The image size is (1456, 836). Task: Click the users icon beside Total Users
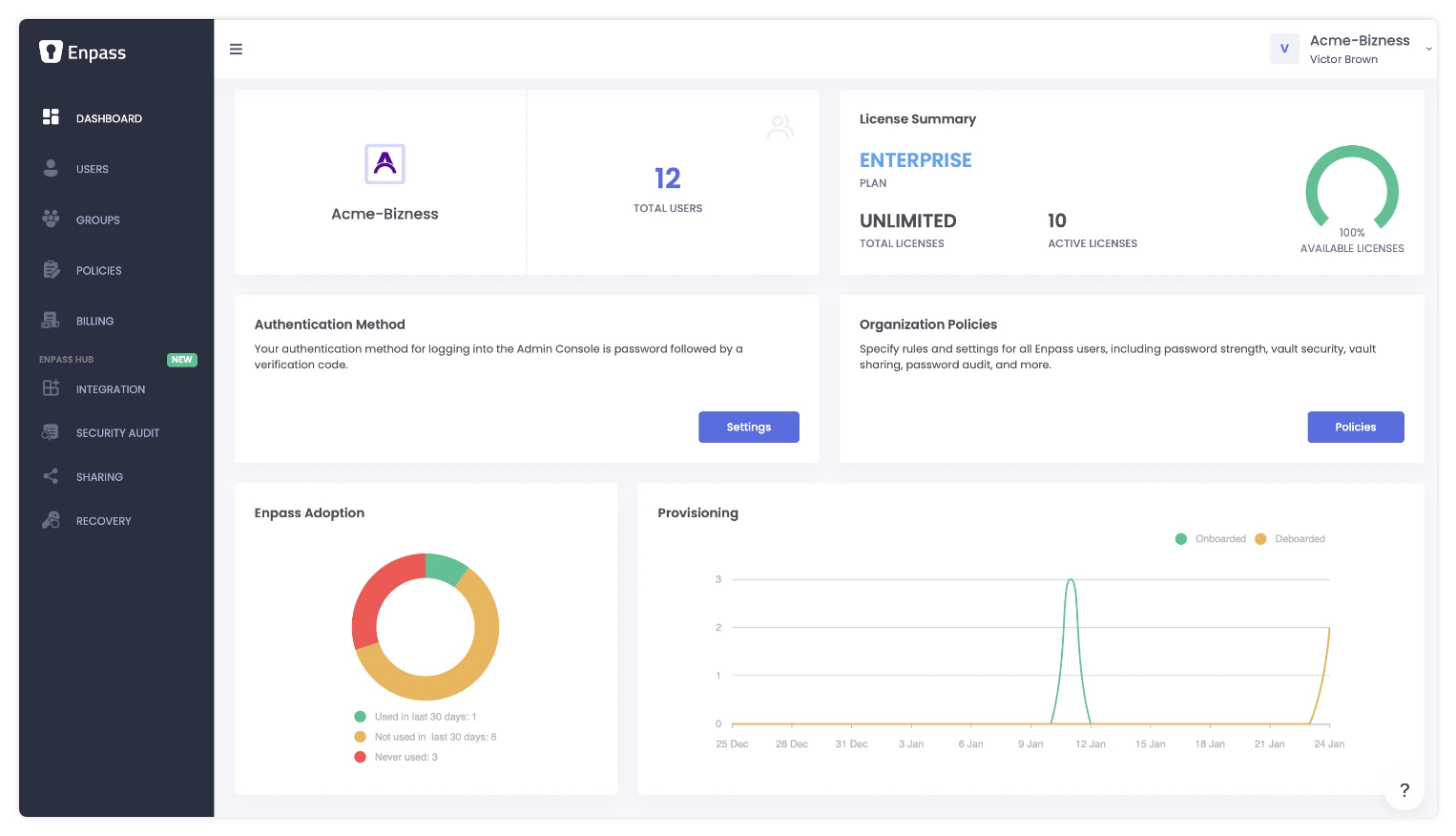point(780,125)
